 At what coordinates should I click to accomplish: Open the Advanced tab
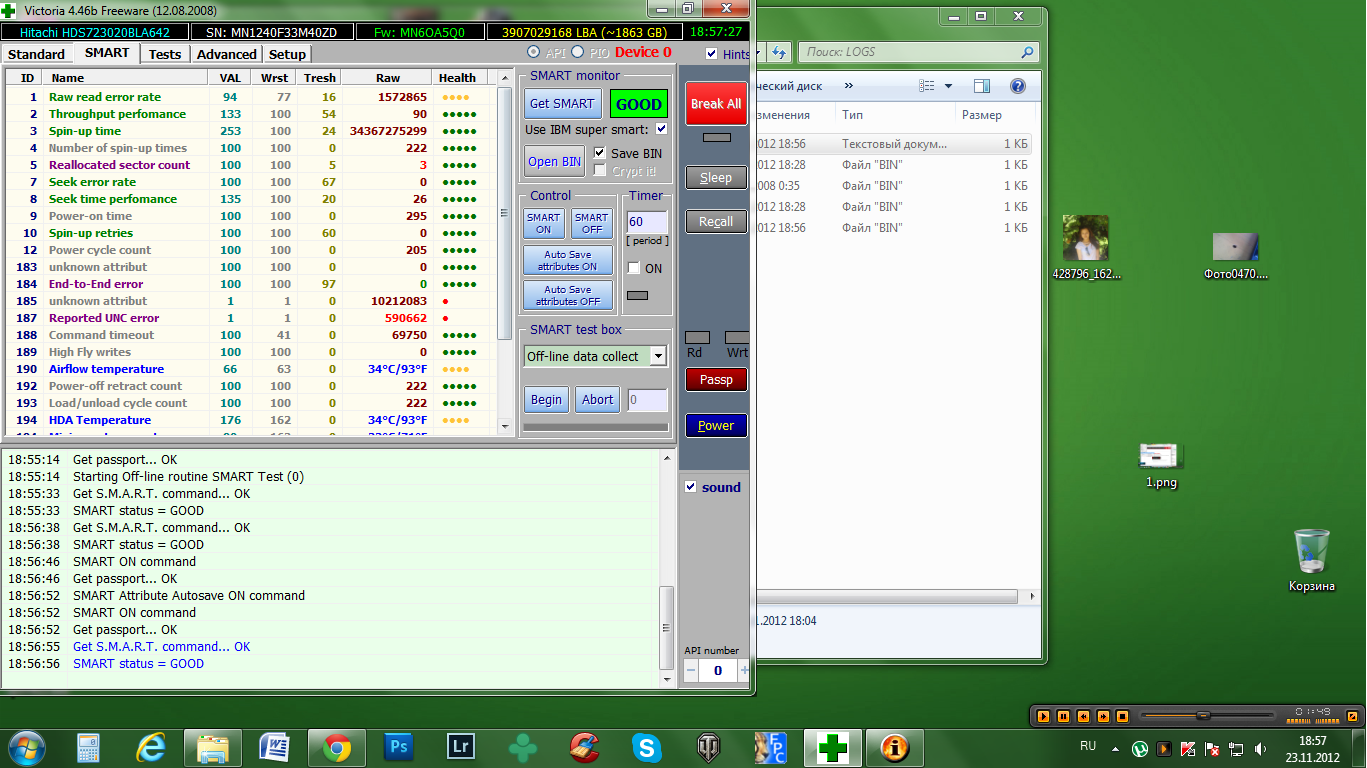coord(226,54)
